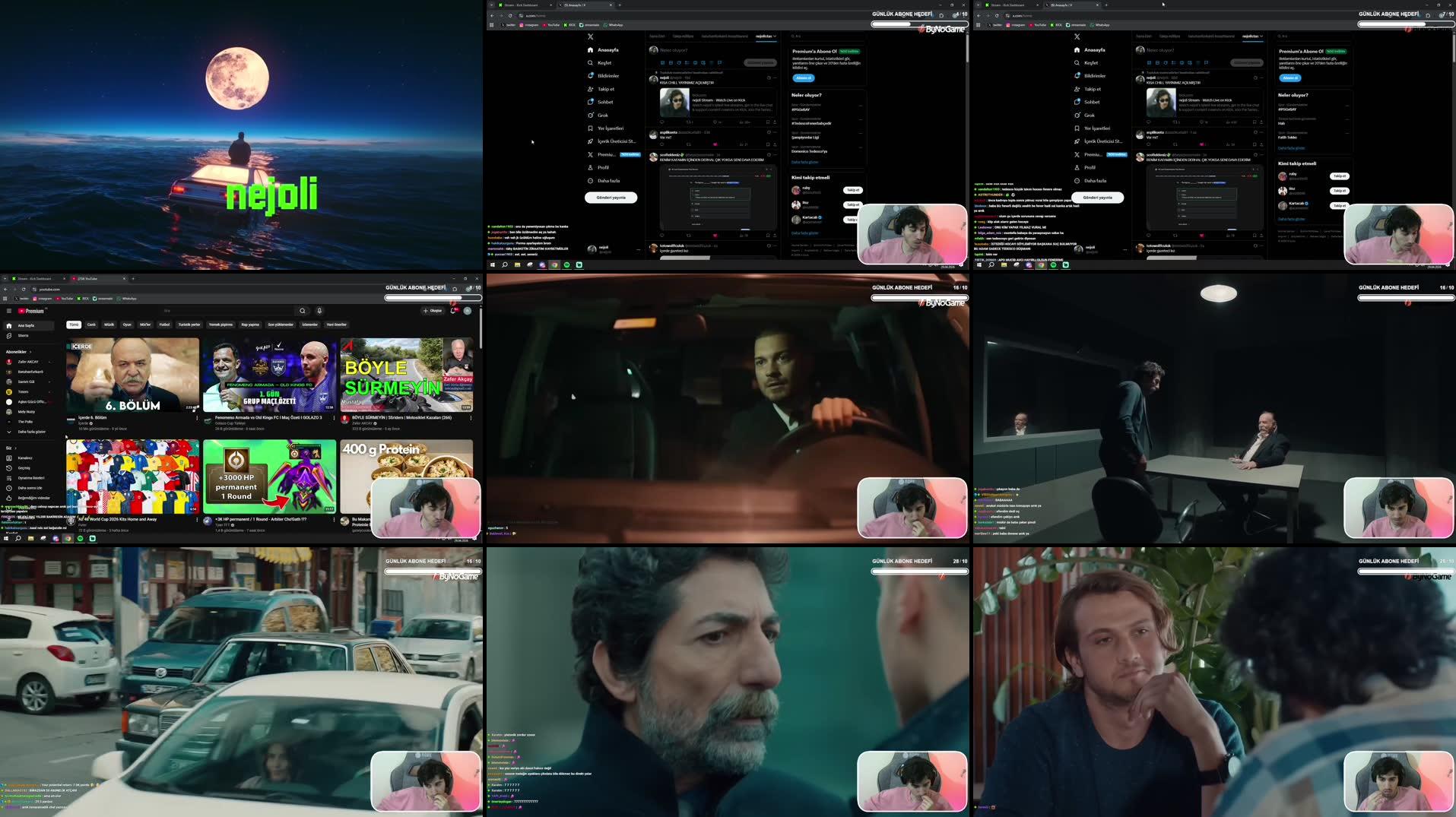The height and width of the screenshot is (817, 1456).
Task: Open the Oluştur create menu on YouTube
Action: [x=433, y=311]
